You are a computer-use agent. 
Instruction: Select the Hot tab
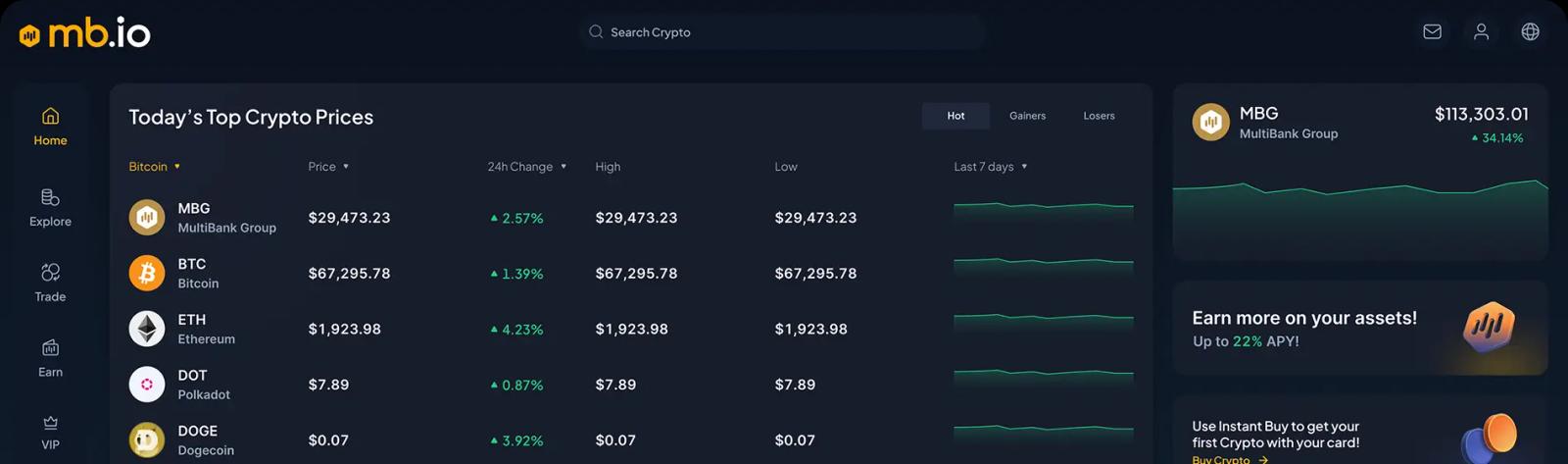(x=955, y=116)
